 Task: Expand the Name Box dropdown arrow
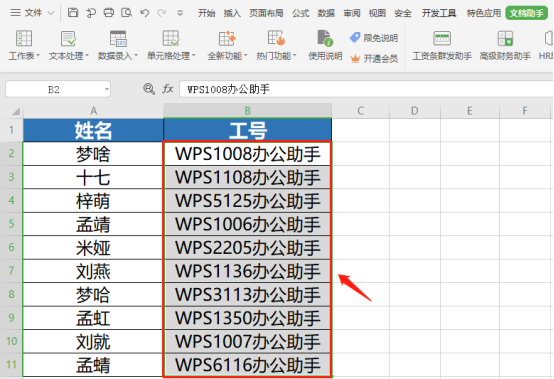[x=107, y=89]
